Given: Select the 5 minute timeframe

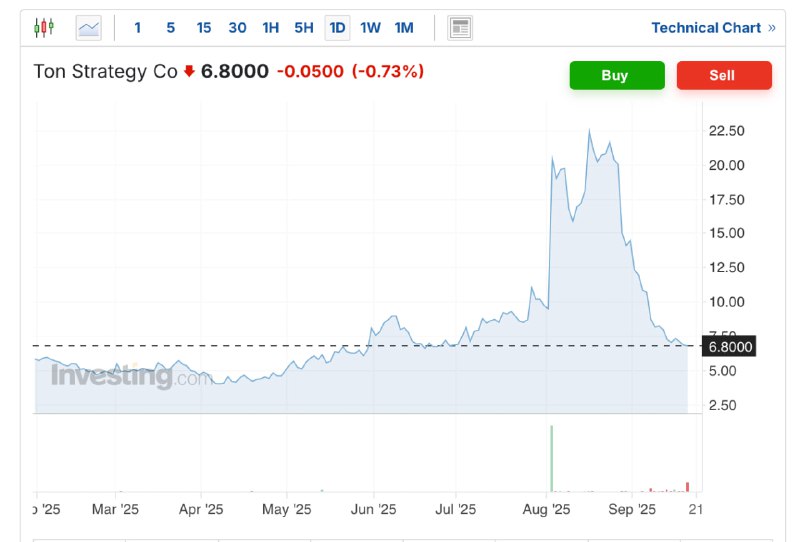Looking at the screenshot, I should (170, 28).
